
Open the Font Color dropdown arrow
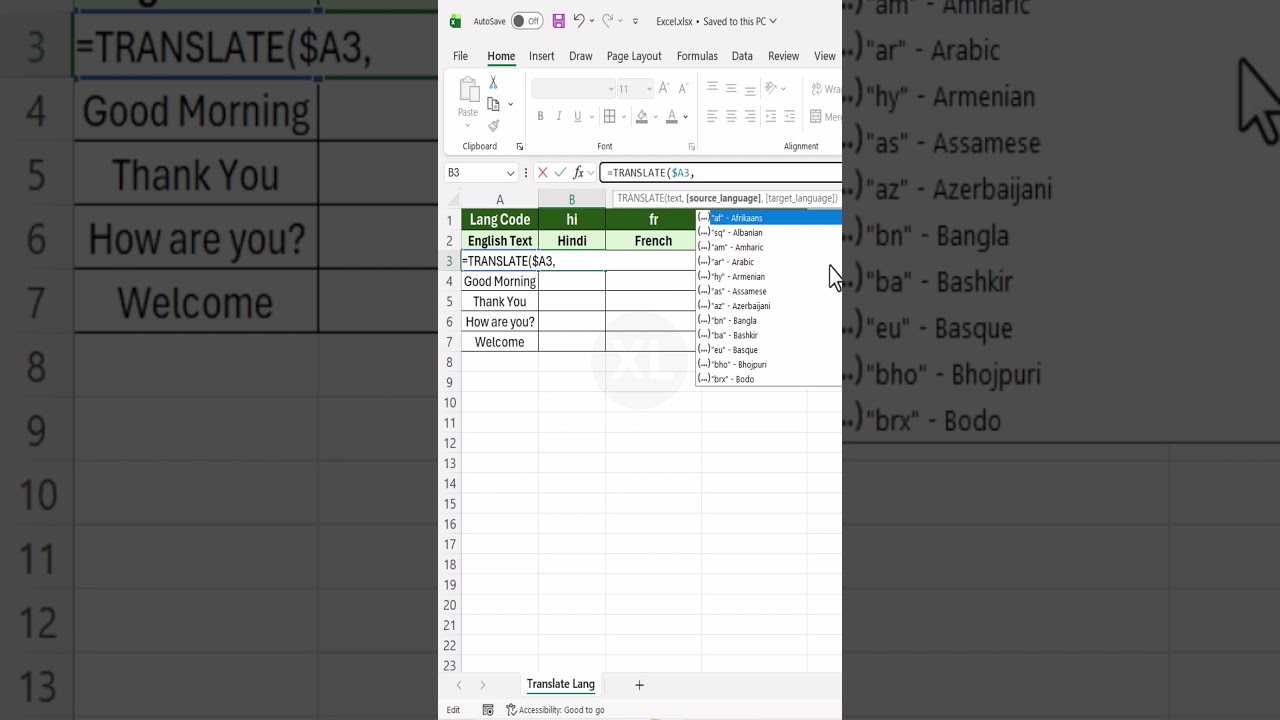686,117
